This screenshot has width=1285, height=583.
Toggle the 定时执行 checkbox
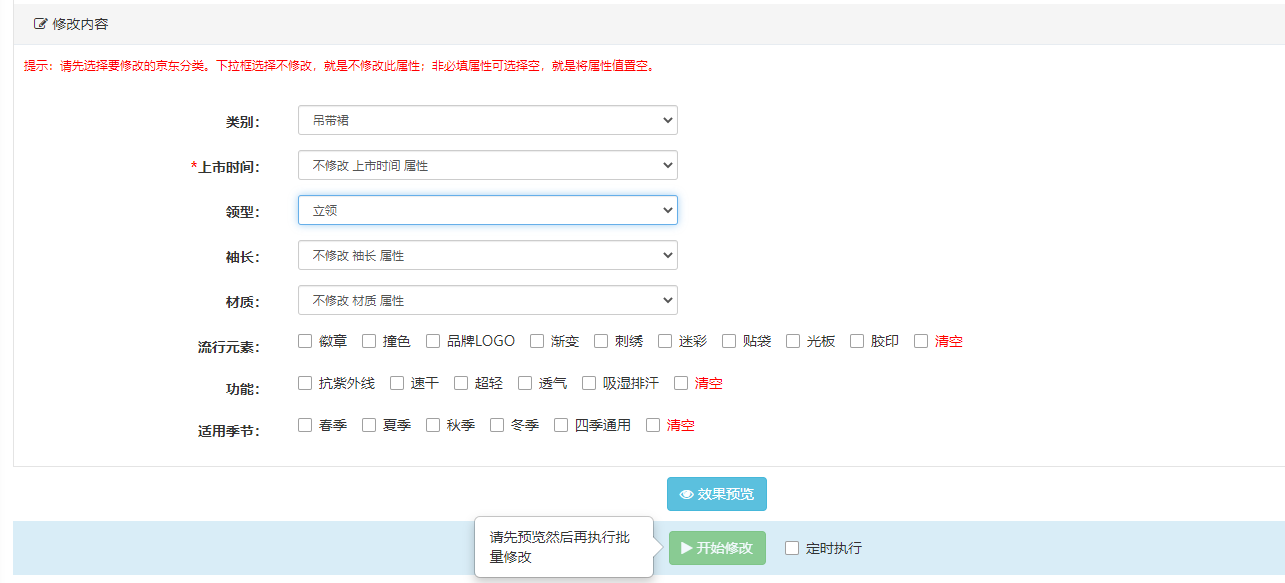coord(792,548)
